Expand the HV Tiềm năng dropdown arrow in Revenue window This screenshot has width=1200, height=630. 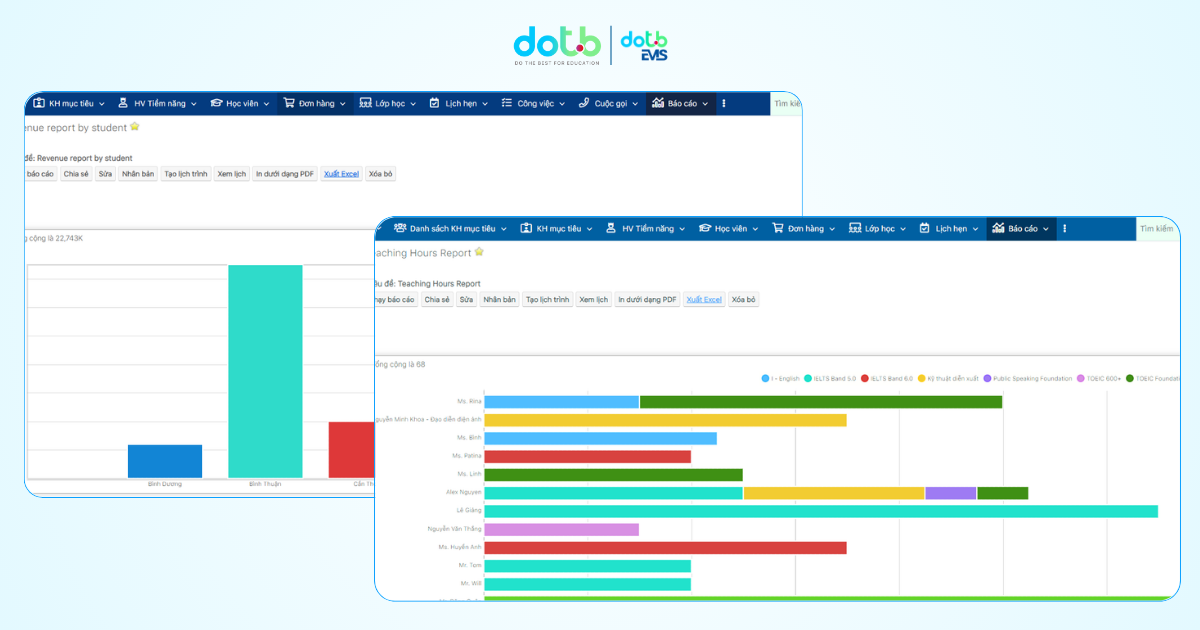pyautogui.click(x=192, y=104)
